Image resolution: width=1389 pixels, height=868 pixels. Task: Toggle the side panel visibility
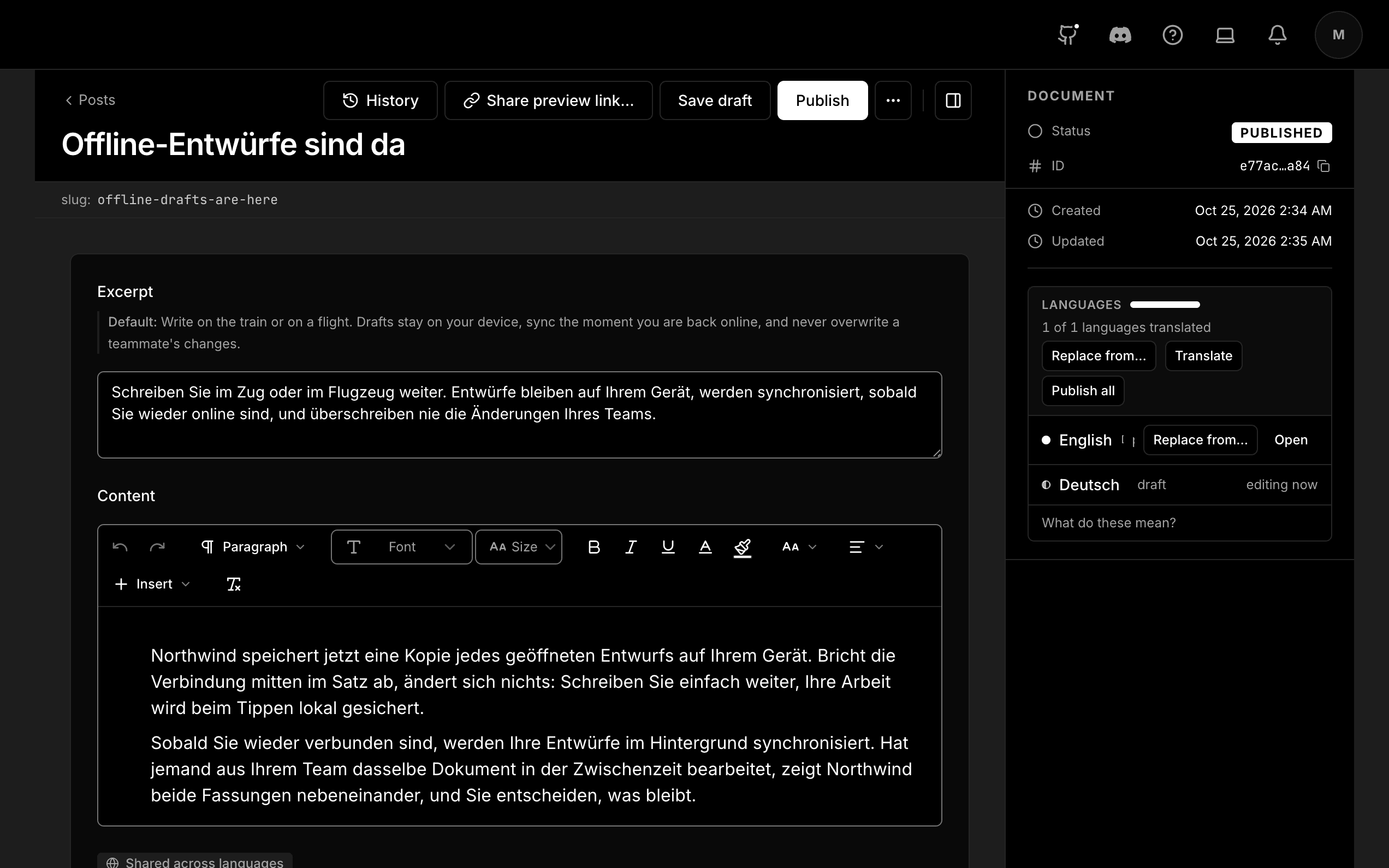(953, 100)
